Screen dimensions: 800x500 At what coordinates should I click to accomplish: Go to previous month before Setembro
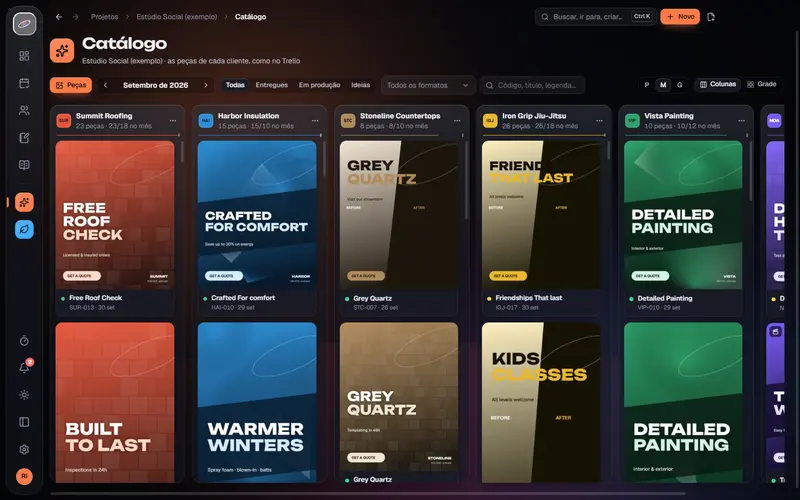[106, 85]
